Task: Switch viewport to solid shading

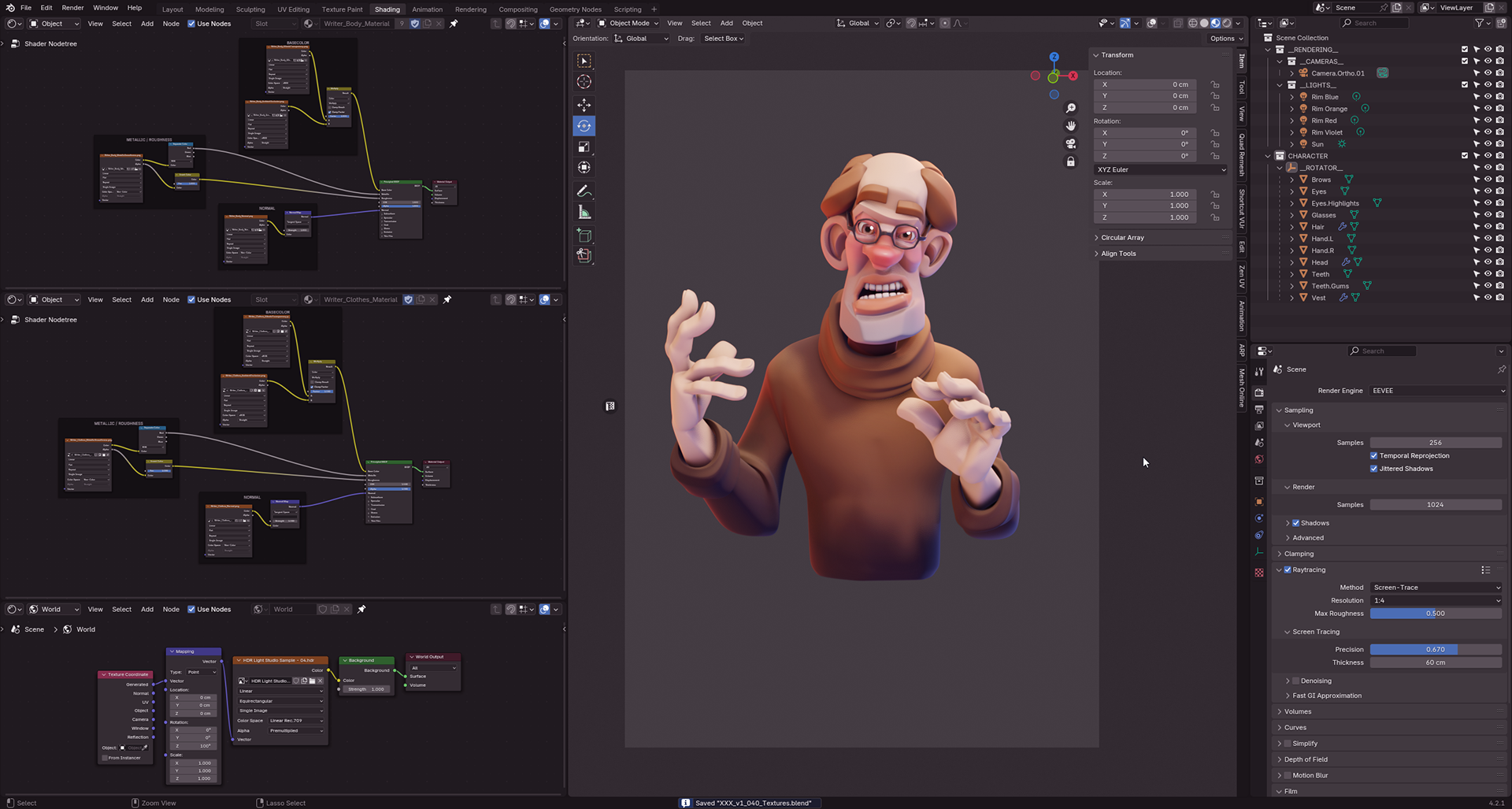Action: click(1204, 23)
